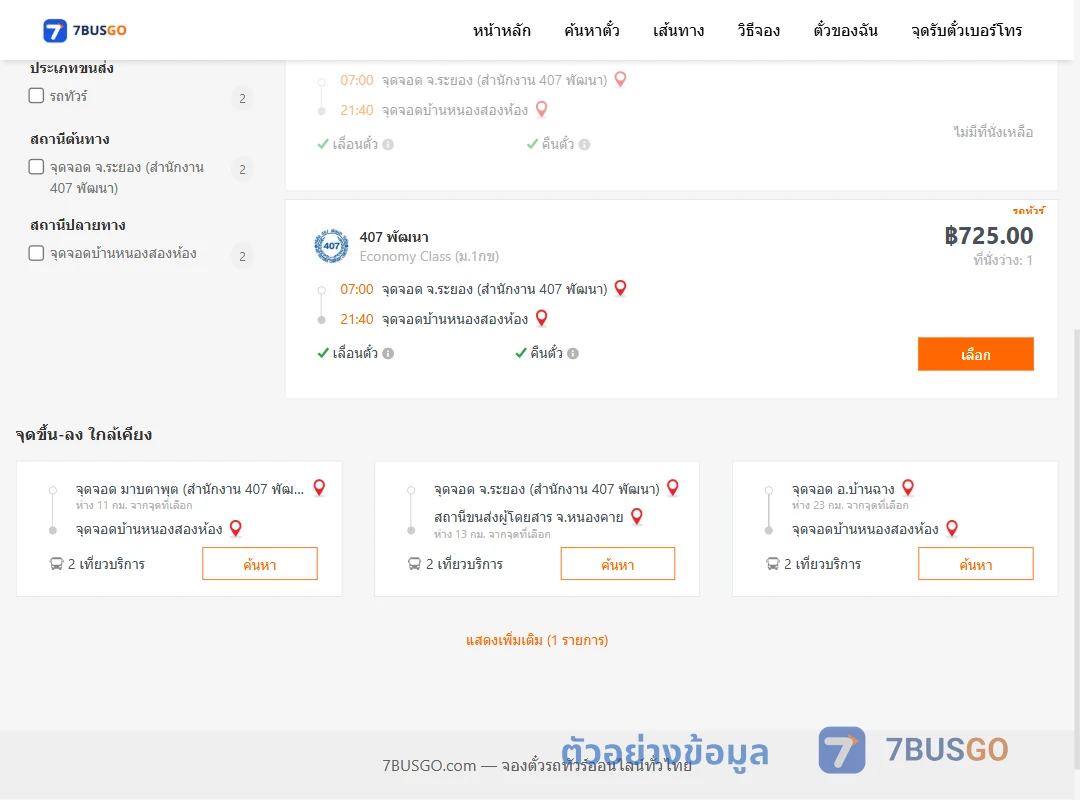The image size is (1080, 800).
Task: Click ค้นหา in the อ.บ้านฉาง nearby card
Action: [x=976, y=564]
